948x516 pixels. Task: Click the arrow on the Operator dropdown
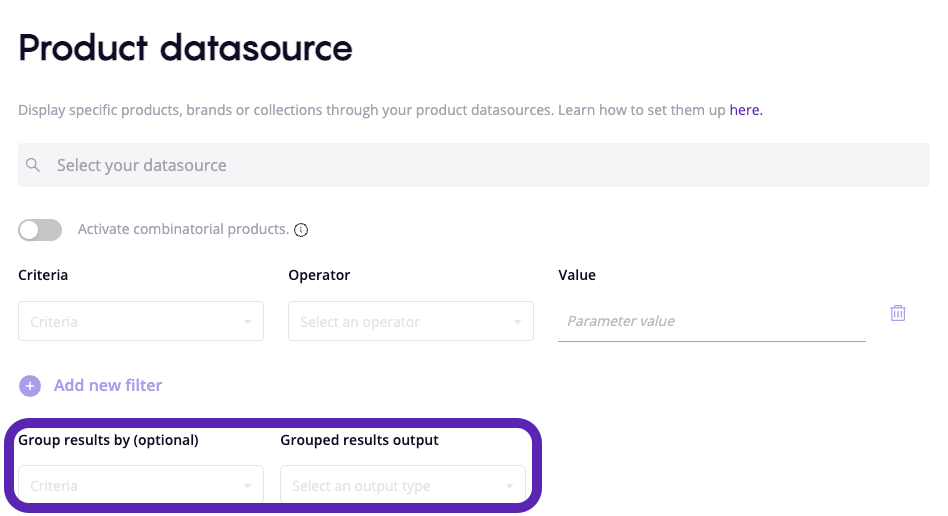click(x=517, y=322)
